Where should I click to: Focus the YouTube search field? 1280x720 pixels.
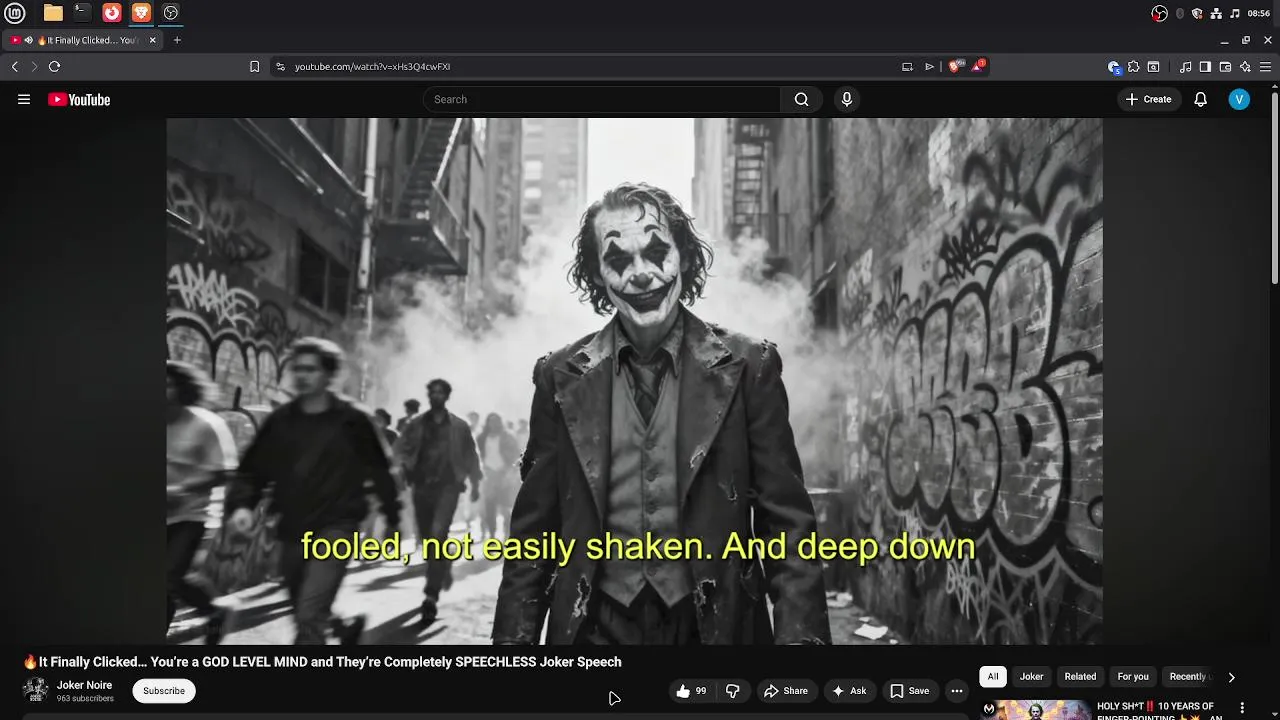601,99
